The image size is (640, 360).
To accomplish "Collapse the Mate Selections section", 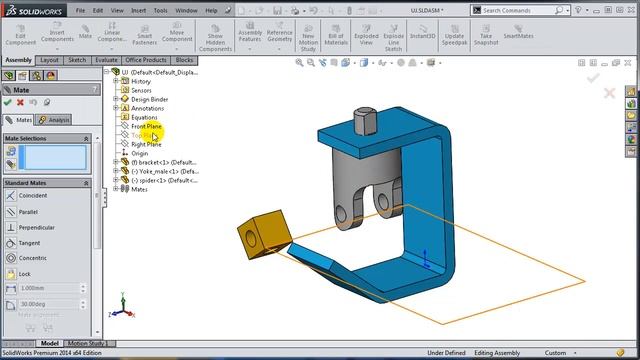I will 86,139.
